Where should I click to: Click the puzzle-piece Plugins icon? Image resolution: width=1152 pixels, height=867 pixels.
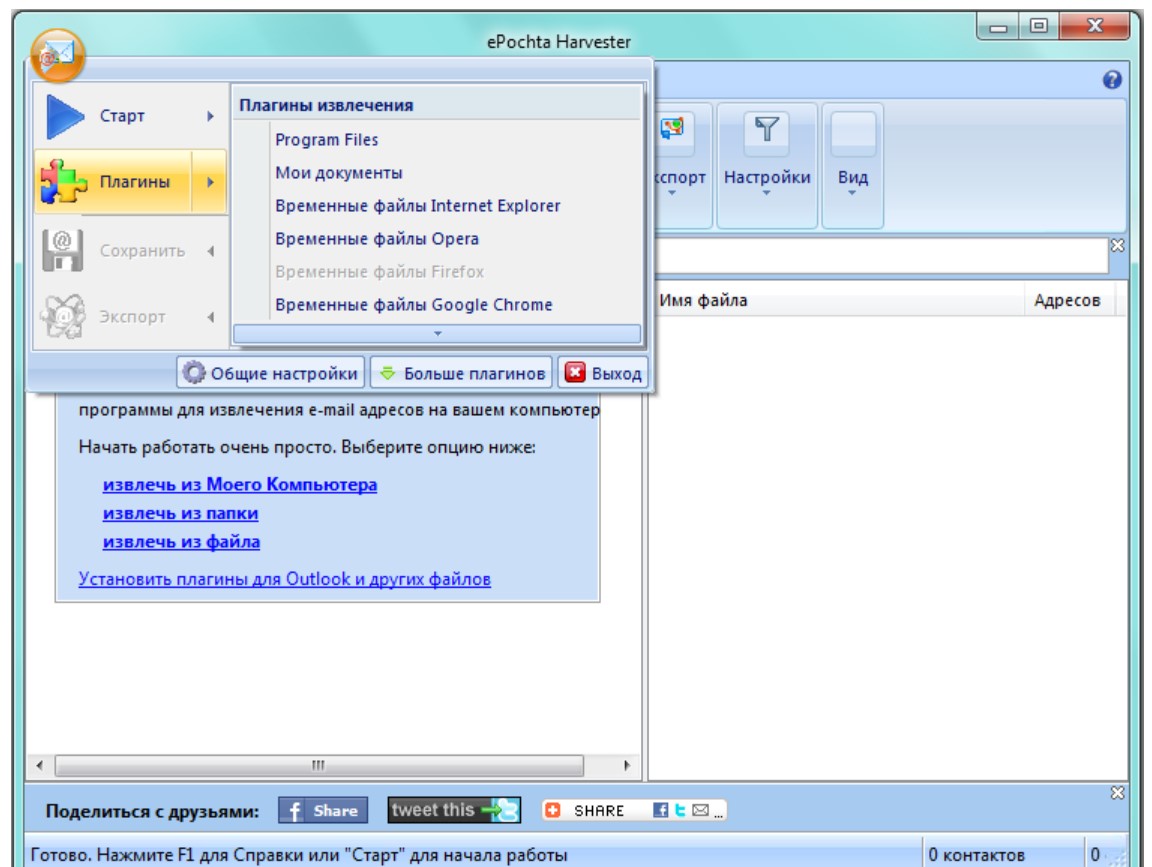click(x=64, y=181)
